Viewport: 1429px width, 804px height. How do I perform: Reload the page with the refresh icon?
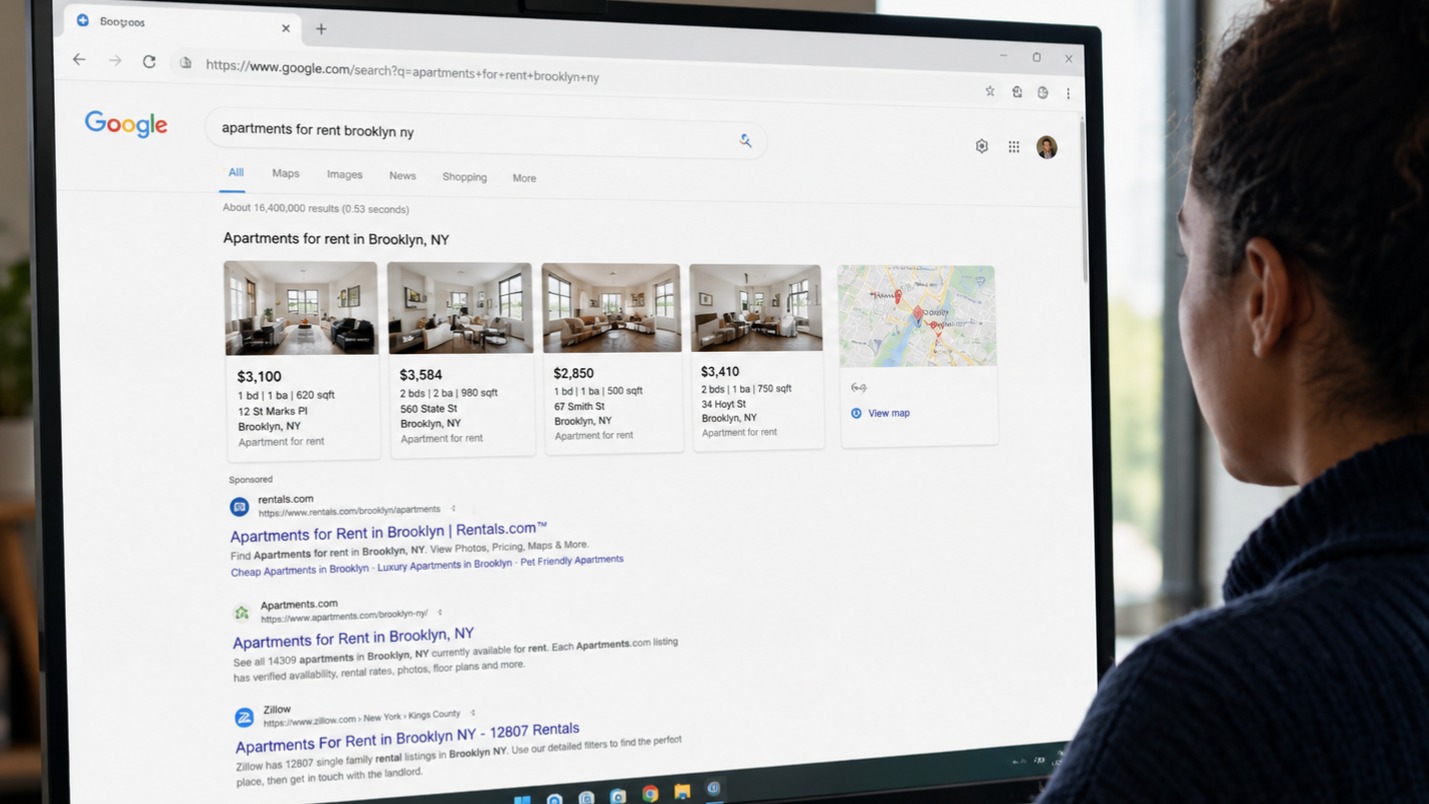[x=149, y=62]
